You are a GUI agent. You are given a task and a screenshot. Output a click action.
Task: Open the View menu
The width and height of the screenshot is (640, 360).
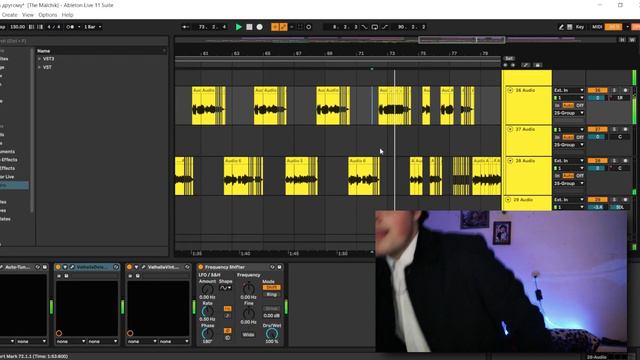click(x=28, y=15)
